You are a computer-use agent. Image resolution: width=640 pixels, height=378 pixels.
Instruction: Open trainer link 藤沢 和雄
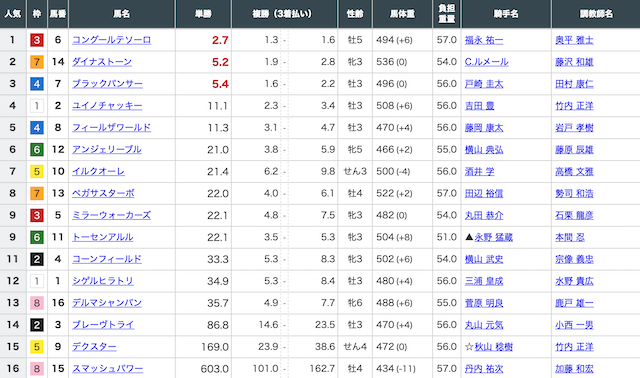tap(574, 62)
